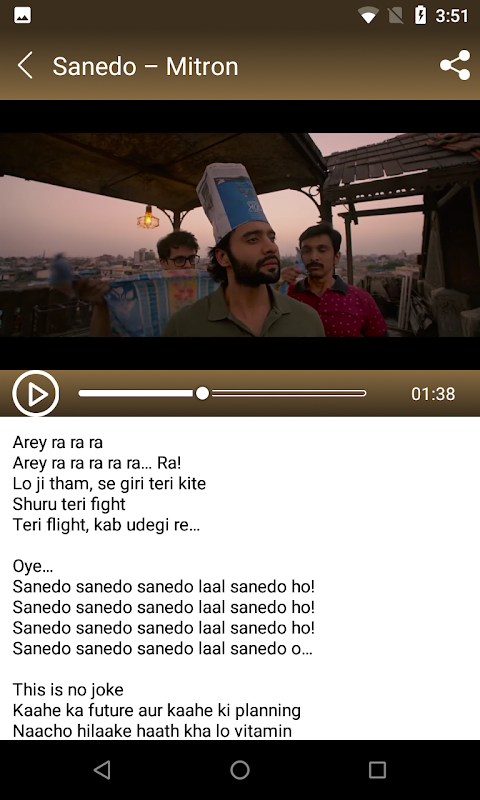Tap the share icon
This screenshot has width=480, height=800.
click(455, 65)
